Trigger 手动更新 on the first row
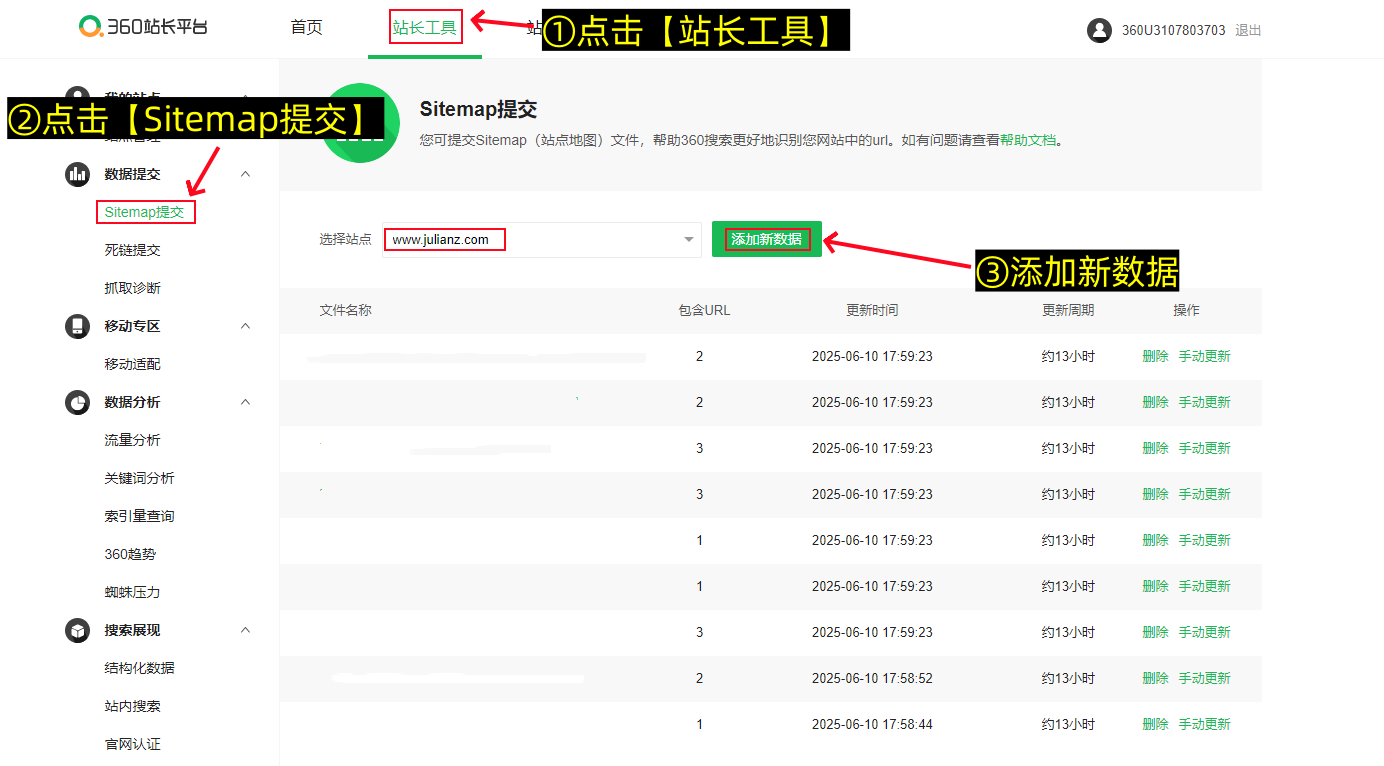Image resolution: width=1384 pixels, height=766 pixels. [x=1205, y=356]
